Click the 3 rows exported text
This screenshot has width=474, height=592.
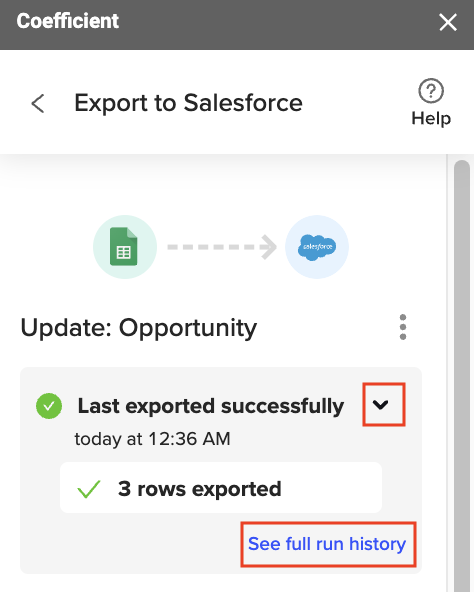coord(200,489)
